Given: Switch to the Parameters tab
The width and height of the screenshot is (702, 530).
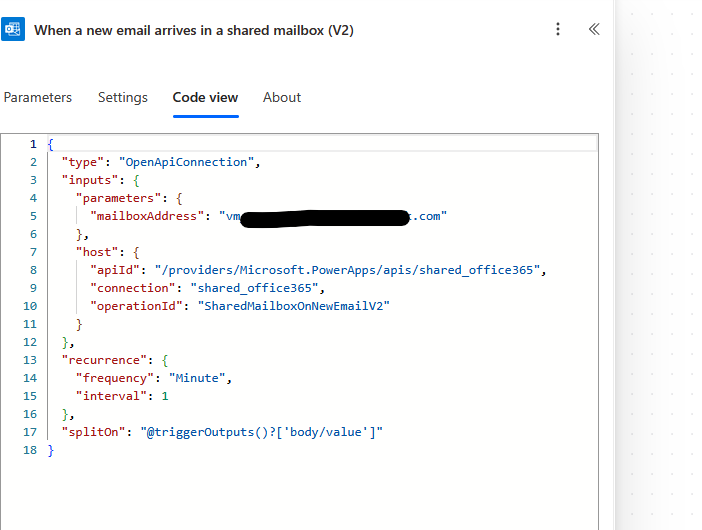Looking at the screenshot, I should tap(38, 98).
